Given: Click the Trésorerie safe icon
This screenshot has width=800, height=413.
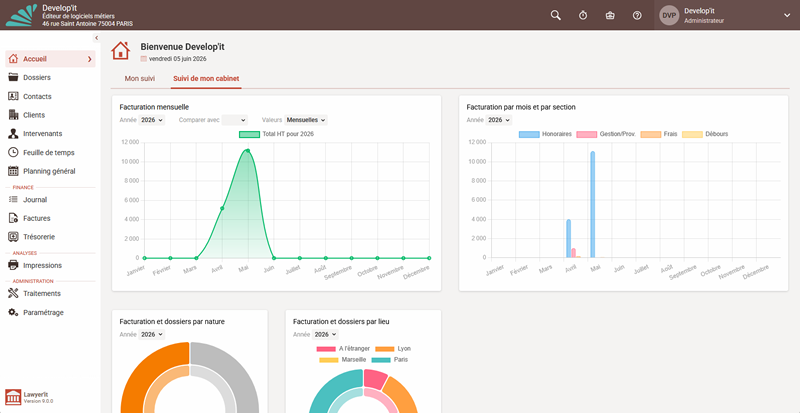Looking at the screenshot, I should coord(14,237).
